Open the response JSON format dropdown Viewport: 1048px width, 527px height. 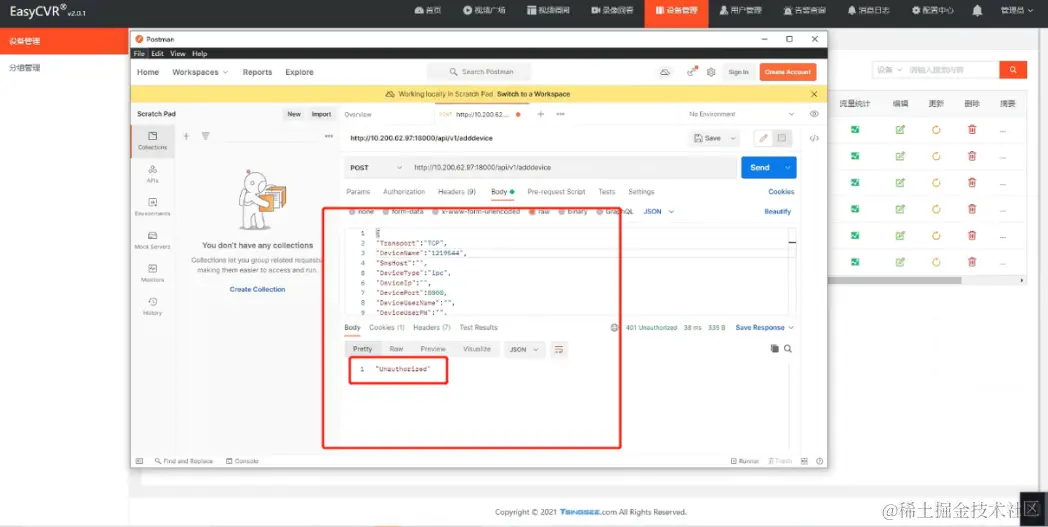tap(524, 349)
